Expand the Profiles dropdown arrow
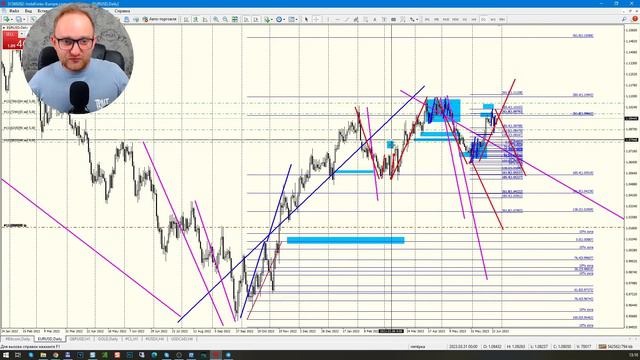The width and height of the screenshot is (640, 360). coord(24,19)
